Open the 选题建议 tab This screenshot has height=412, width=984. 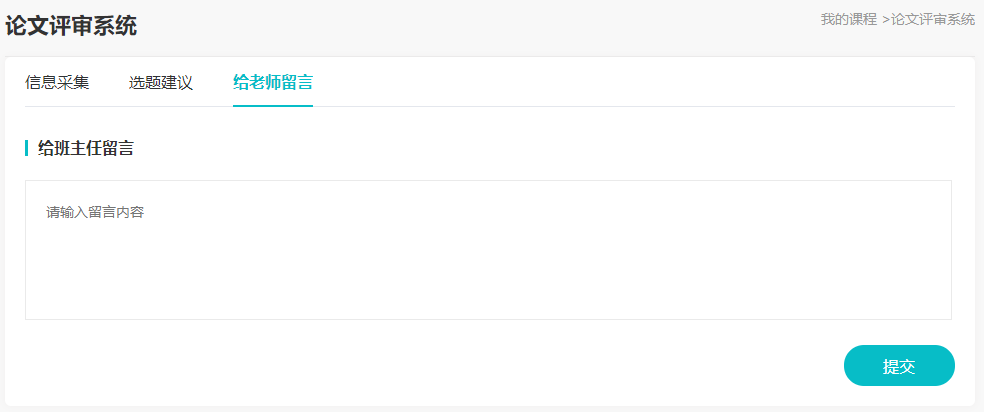160,82
